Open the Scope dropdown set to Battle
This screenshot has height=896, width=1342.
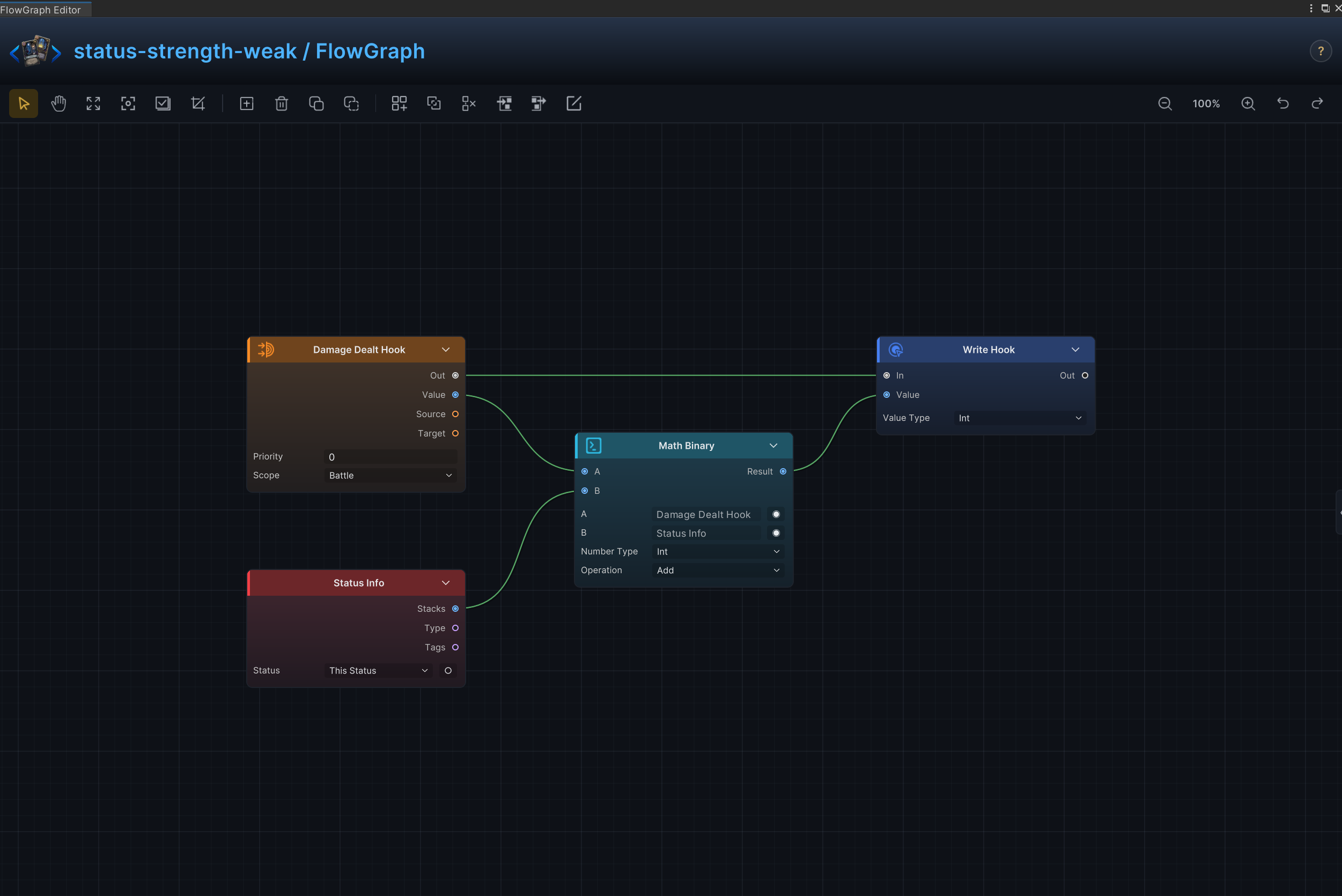click(390, 476)
